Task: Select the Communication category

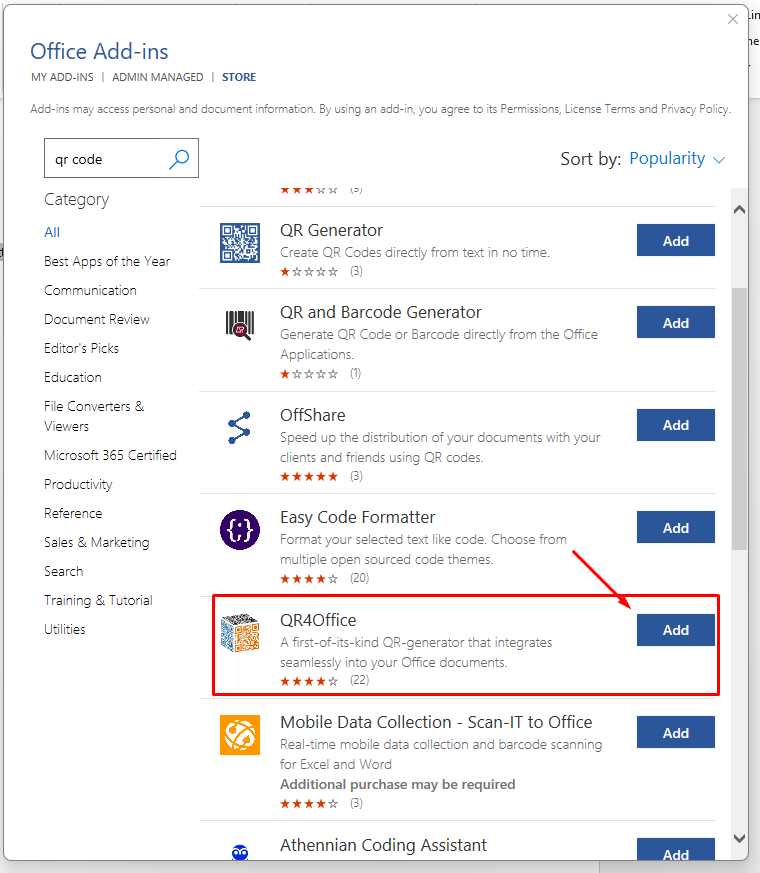Action: tap(90, 290)
